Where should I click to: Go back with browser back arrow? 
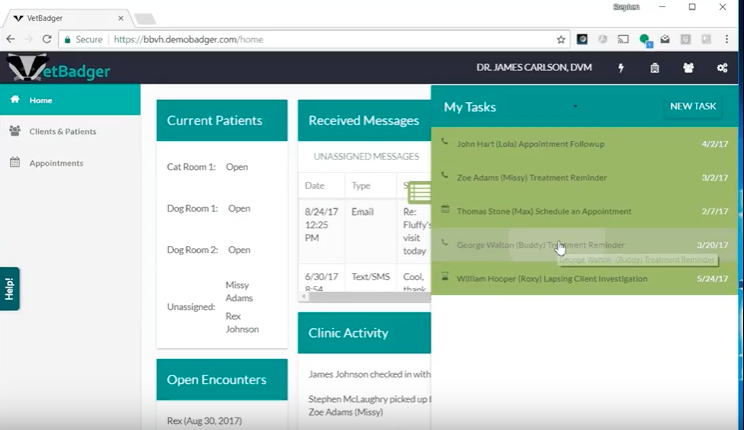[x=11, y=39]
